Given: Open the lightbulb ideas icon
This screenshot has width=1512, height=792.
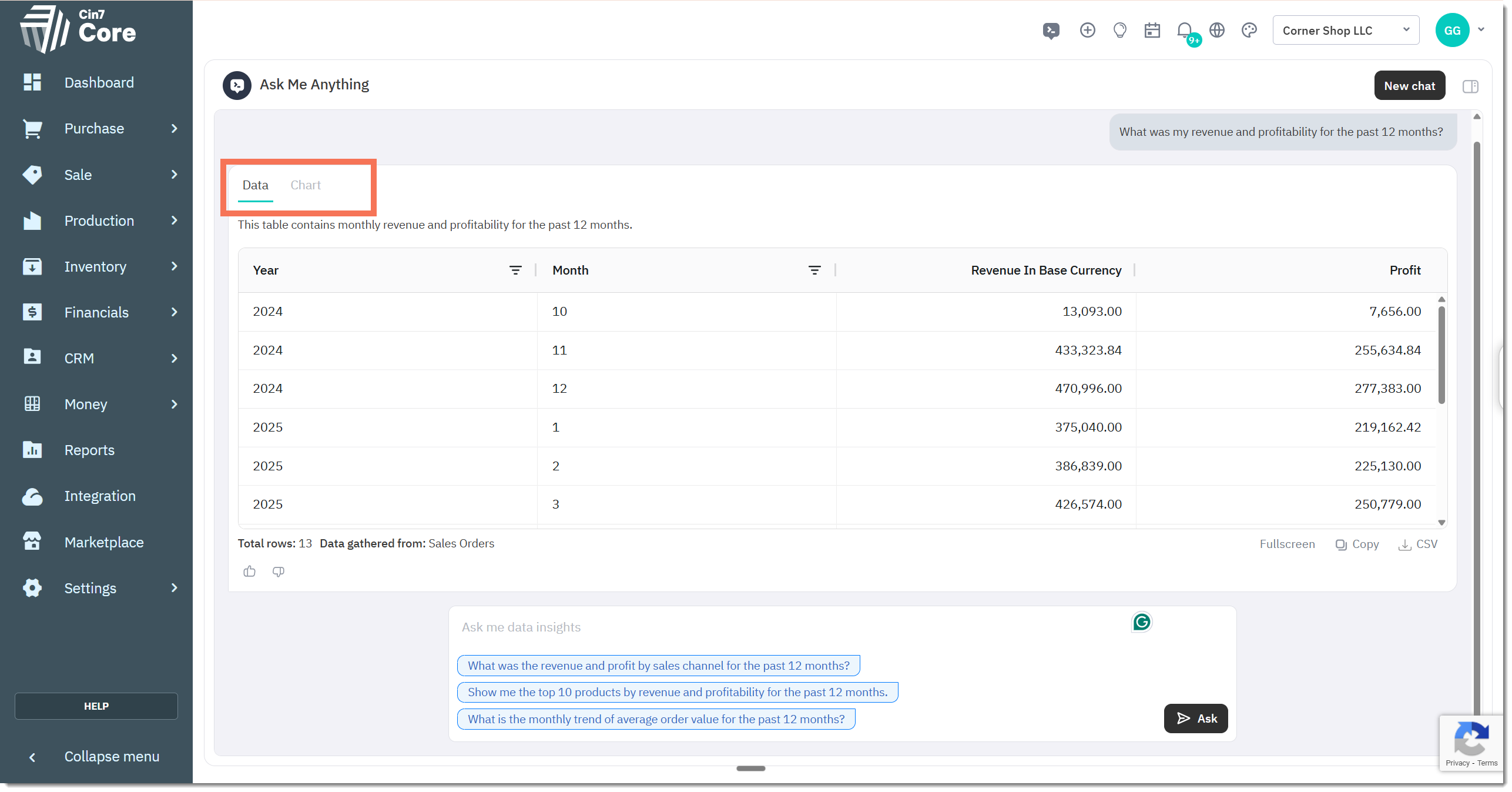Looking at the screenshot, I should click(1119, 31).
